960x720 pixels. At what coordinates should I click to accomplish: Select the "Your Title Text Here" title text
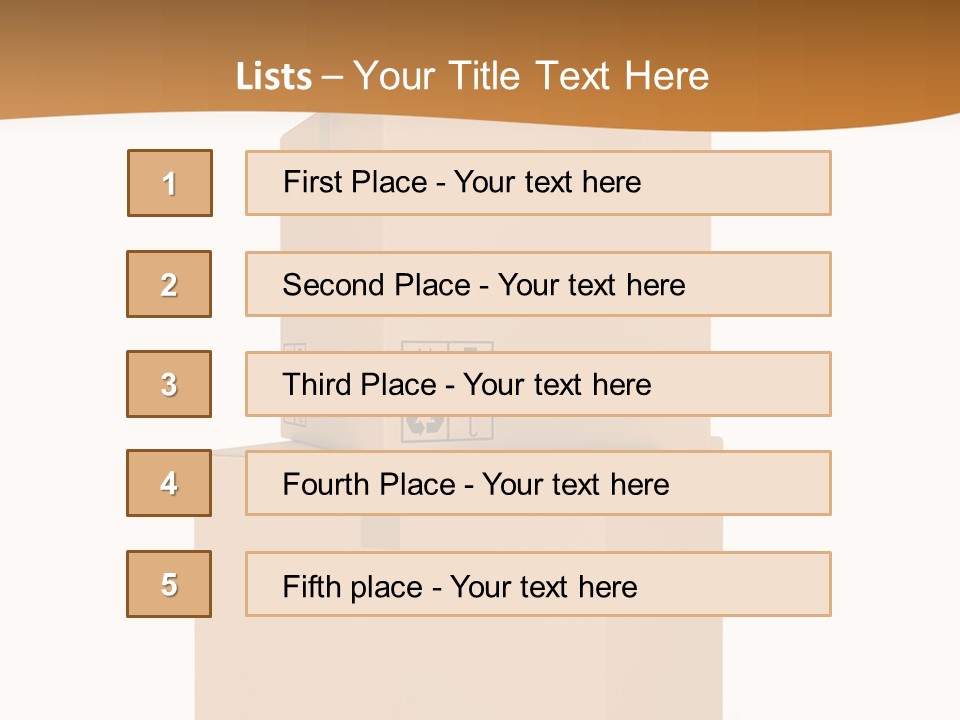click(531, 76)
